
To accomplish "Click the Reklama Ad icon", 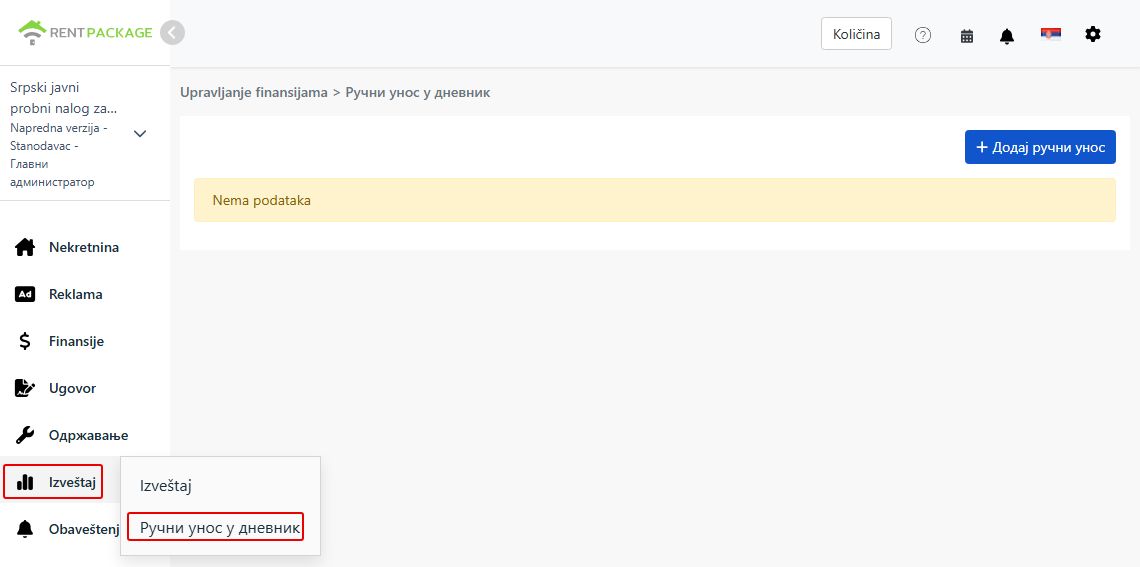I will point(25,294).
